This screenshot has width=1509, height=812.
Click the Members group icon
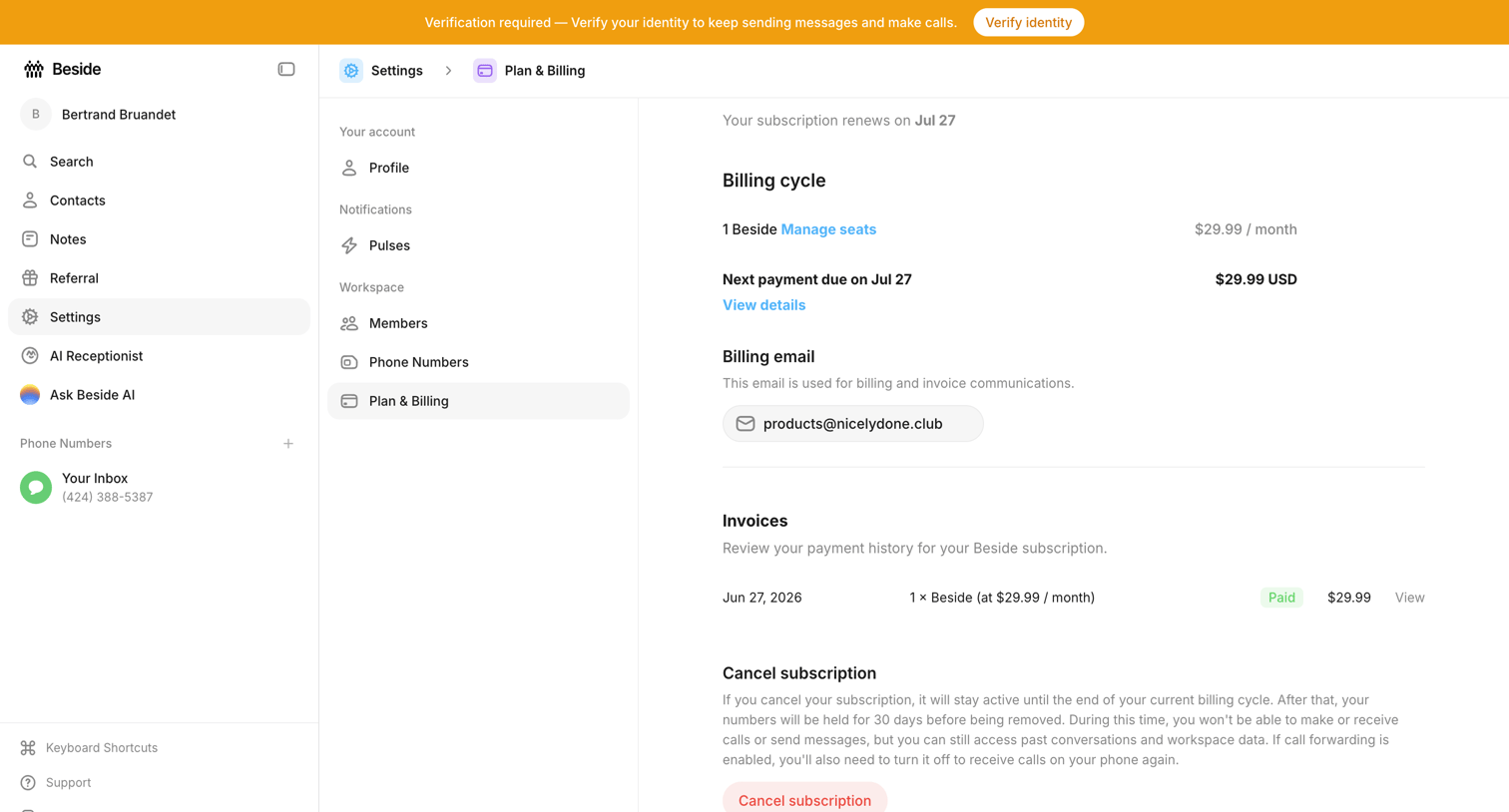349,323
